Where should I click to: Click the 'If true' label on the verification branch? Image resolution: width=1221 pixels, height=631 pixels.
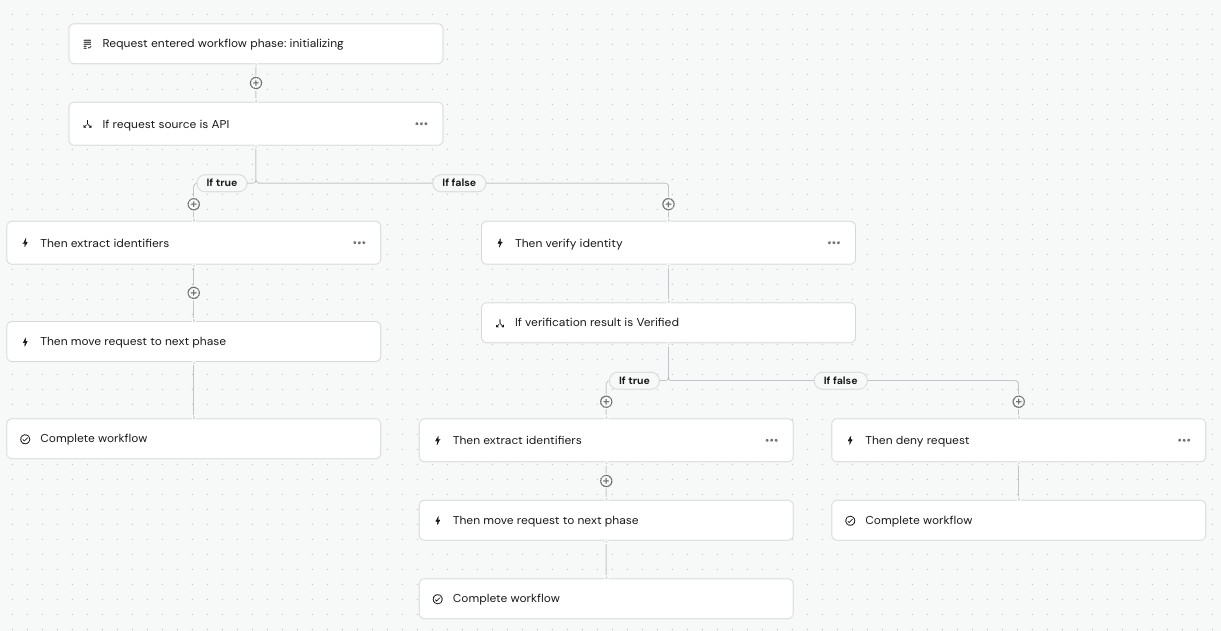click(x=634, y=380)
